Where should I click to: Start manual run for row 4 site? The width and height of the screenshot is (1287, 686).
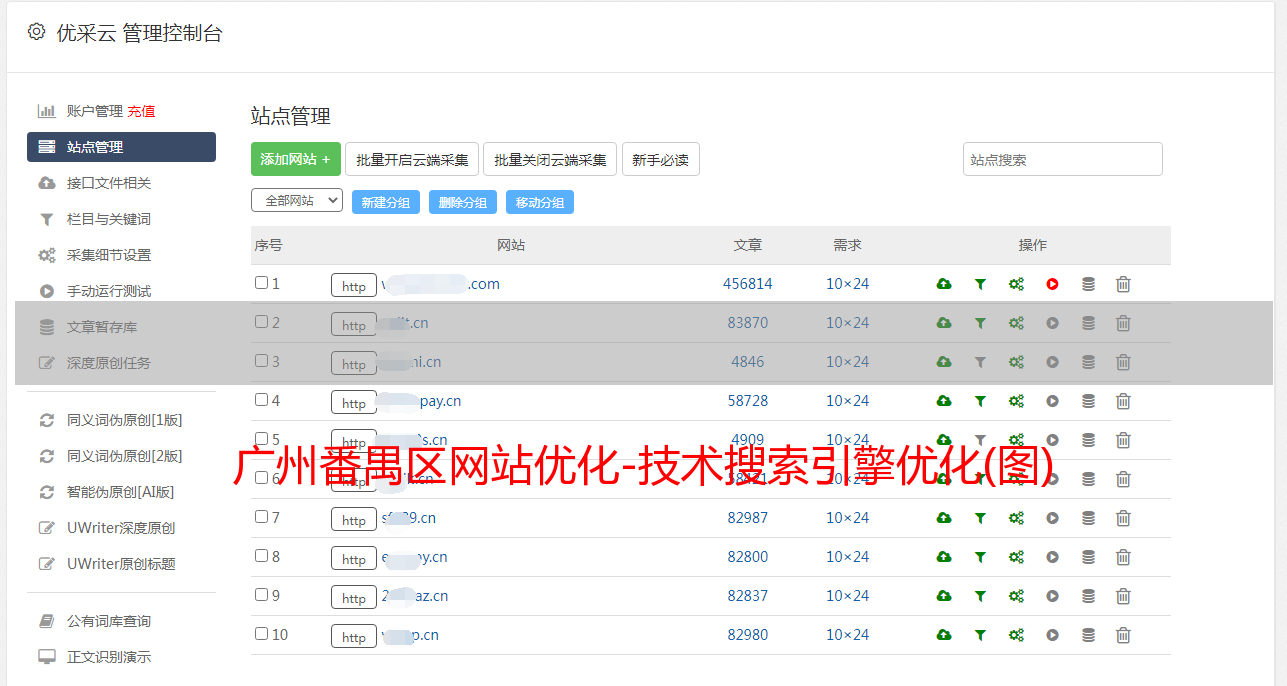[x=1052, y=401]
